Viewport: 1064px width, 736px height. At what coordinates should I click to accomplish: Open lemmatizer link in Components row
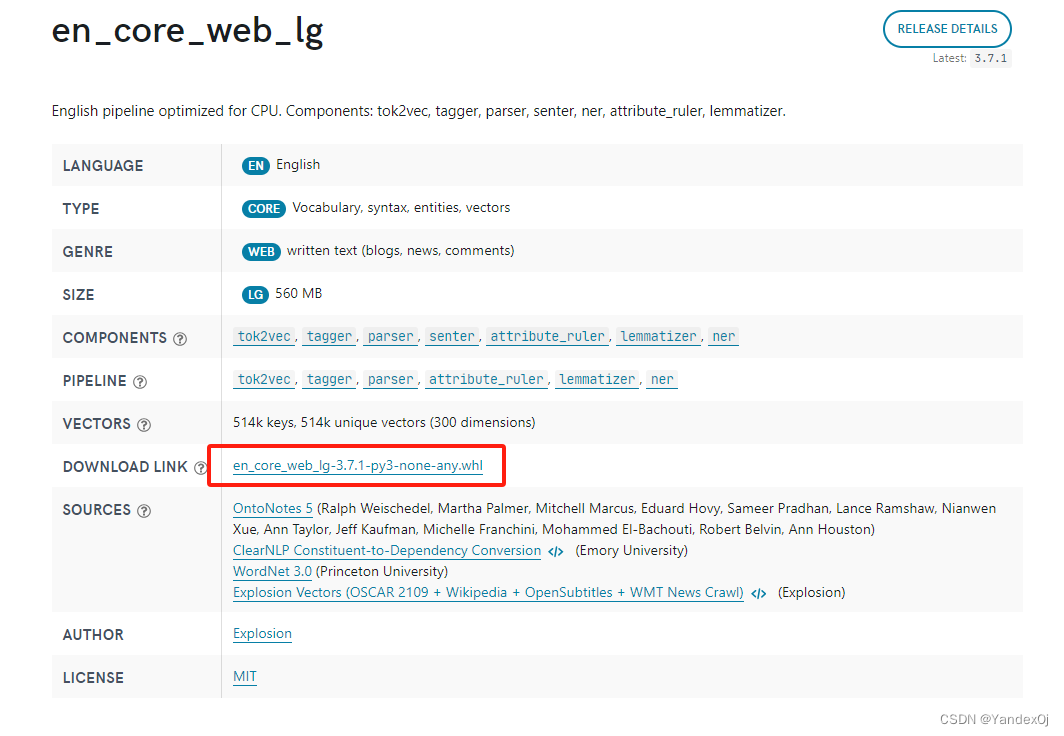pos(658,336)
